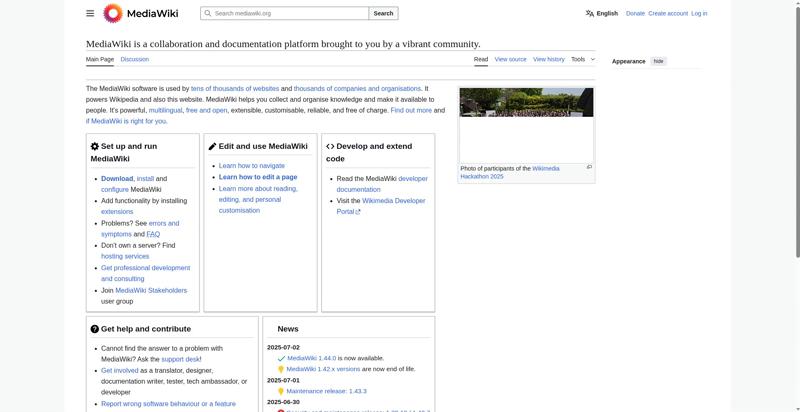800x412 pixels.
Task: Open the Main Page tab
Action: point(100,59)
